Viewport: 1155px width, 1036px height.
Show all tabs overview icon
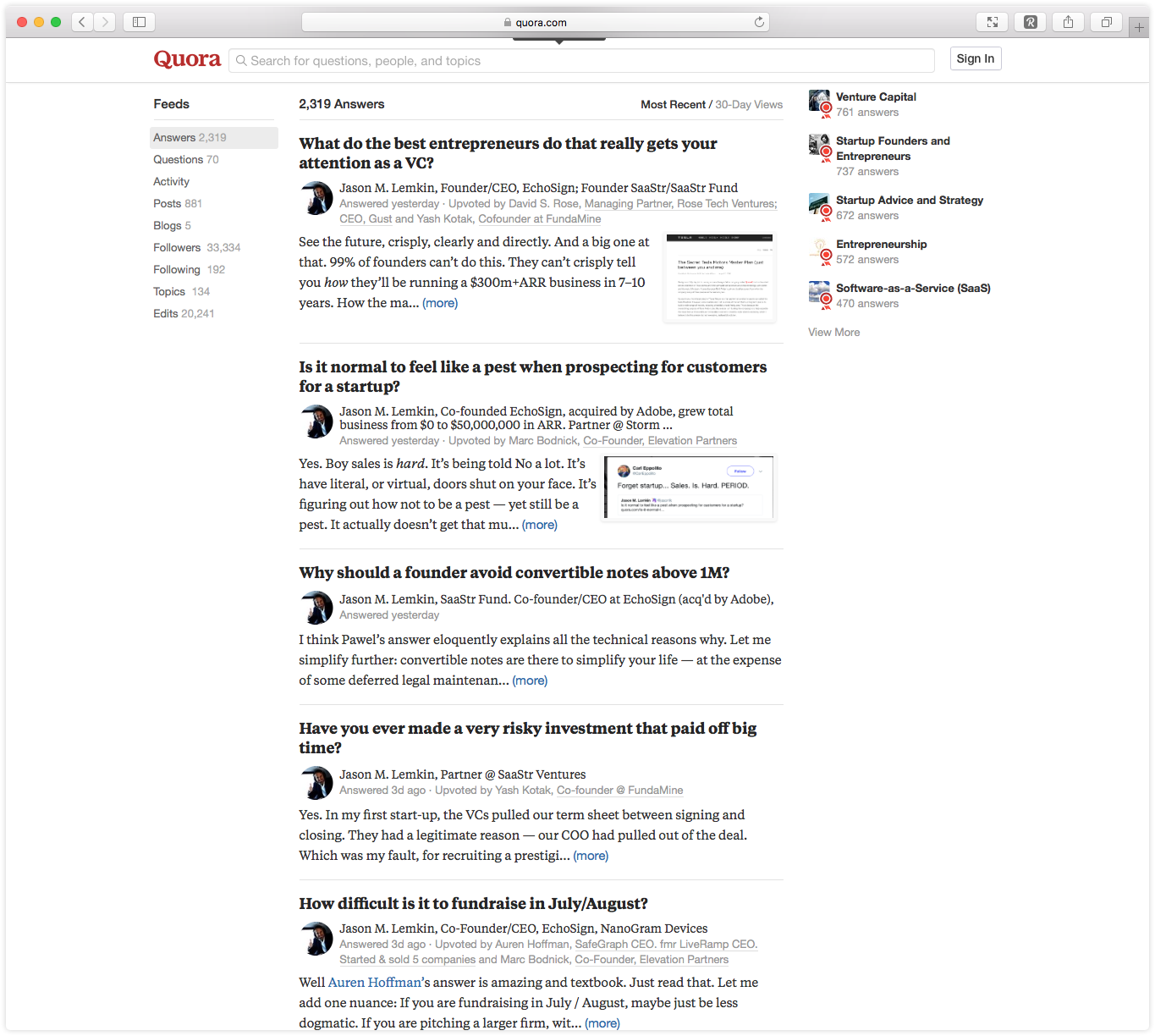tap(1107, 22)
